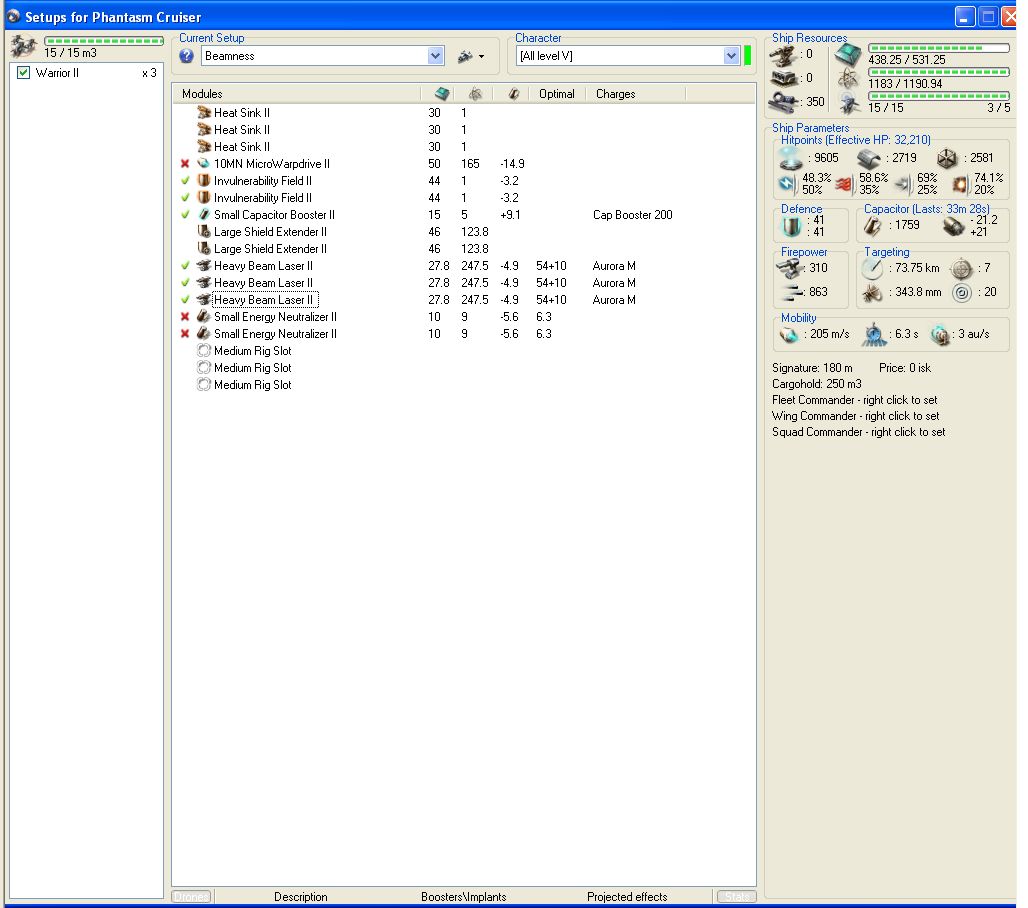Switch to the Stats tab
Viewport: 1028px width, 908px height.
pyautogui.click(x=737, y=897)
